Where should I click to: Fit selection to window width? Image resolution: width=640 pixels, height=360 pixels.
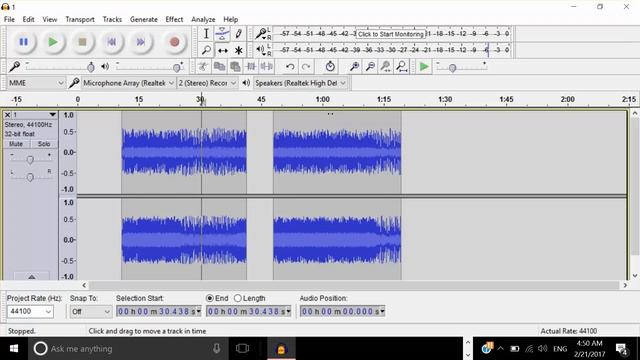coord(386,66)
